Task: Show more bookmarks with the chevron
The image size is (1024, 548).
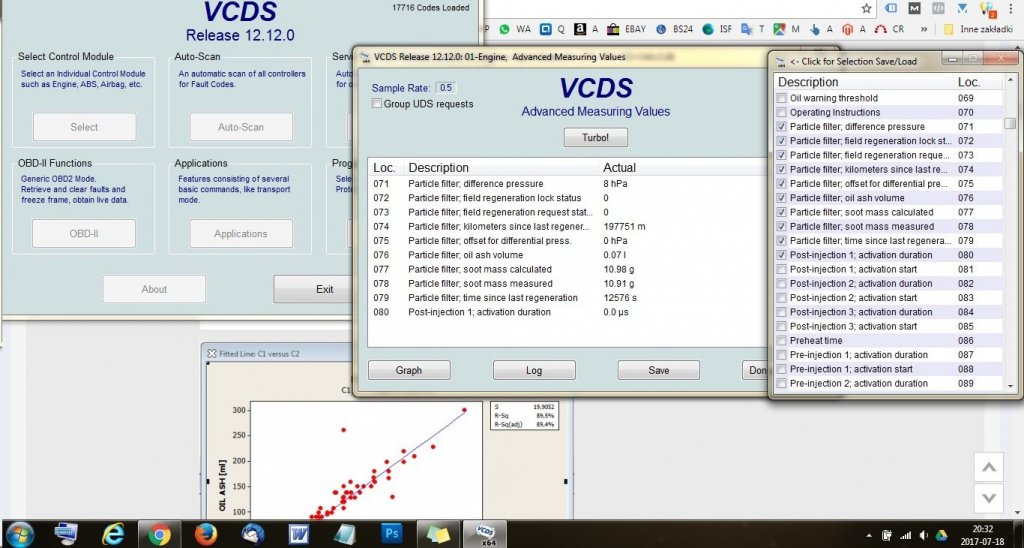Action: (924, 29)
